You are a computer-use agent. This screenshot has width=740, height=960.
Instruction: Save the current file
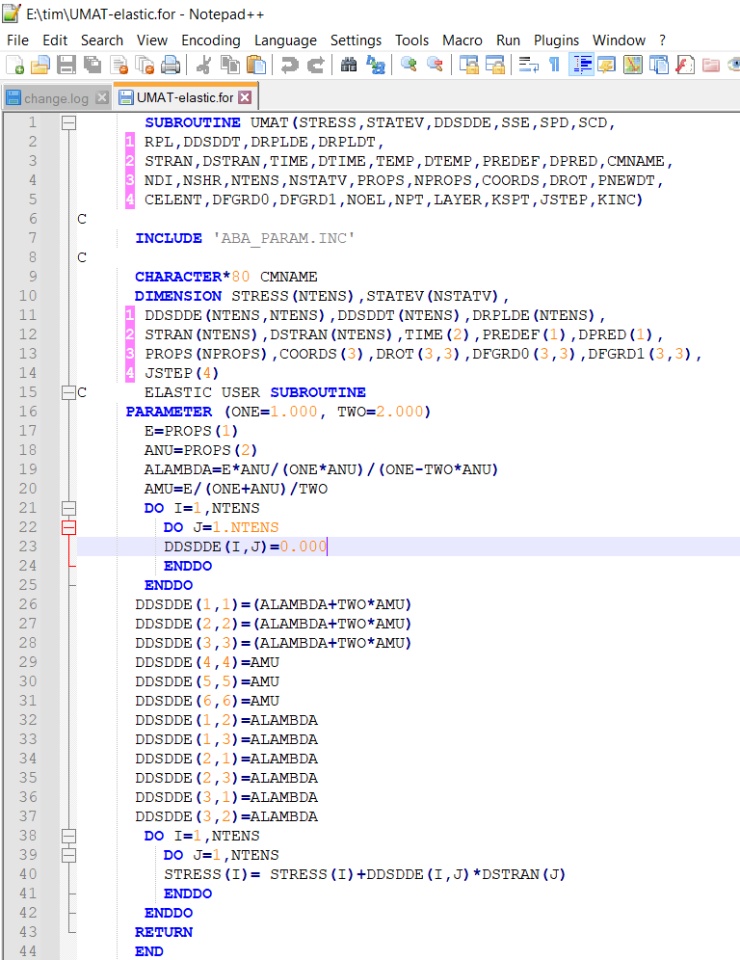point(66,64)
